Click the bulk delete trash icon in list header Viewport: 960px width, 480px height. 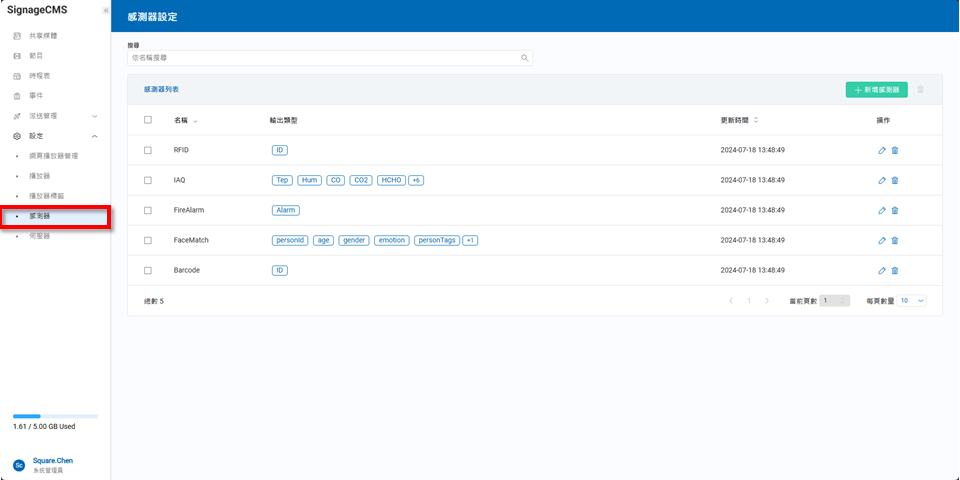921,90
